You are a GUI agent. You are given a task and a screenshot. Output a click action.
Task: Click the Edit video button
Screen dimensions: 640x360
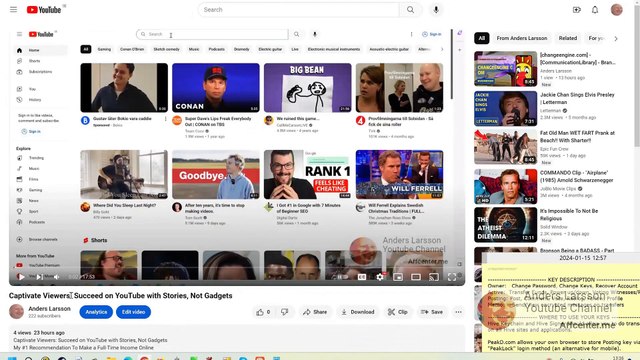[133, 312]
